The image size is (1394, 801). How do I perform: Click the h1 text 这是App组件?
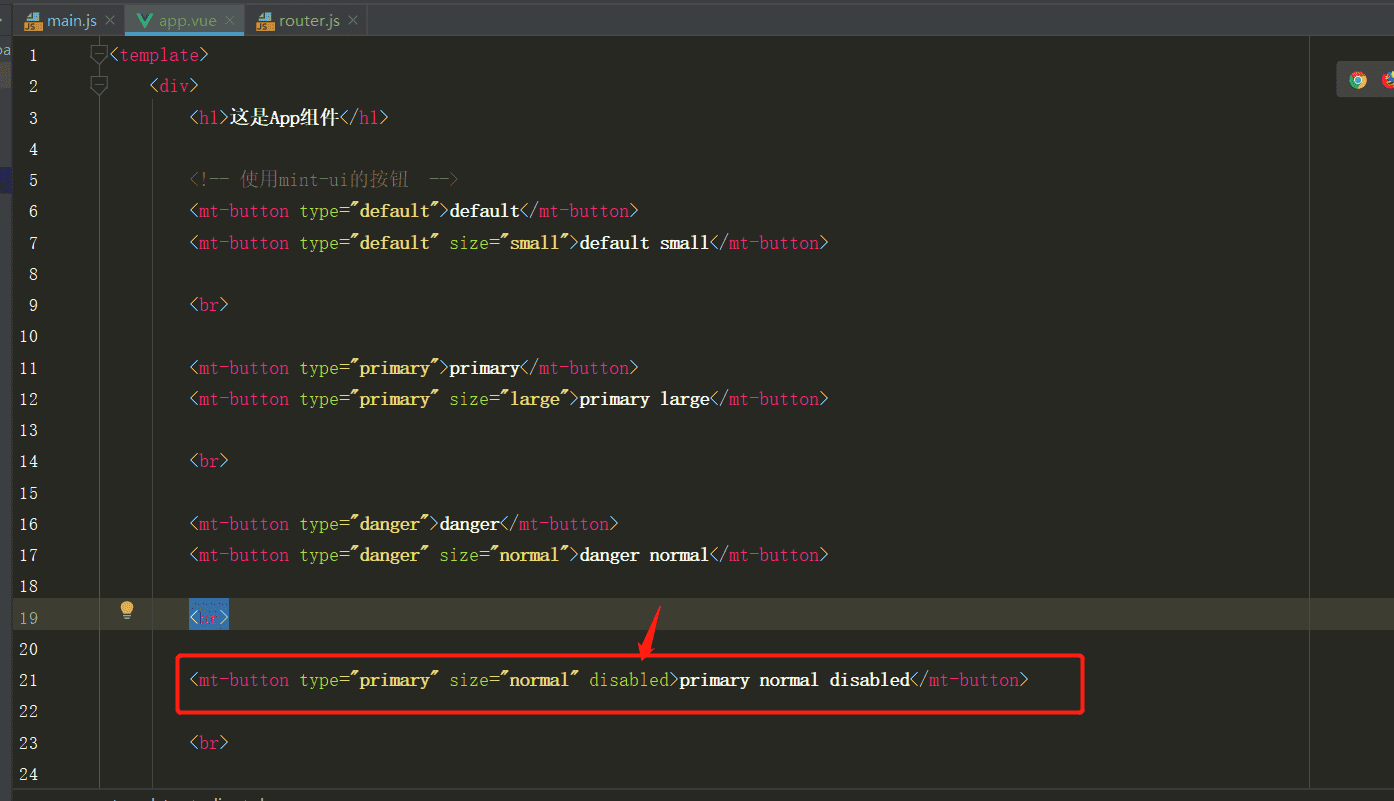(x=284, y=117)
